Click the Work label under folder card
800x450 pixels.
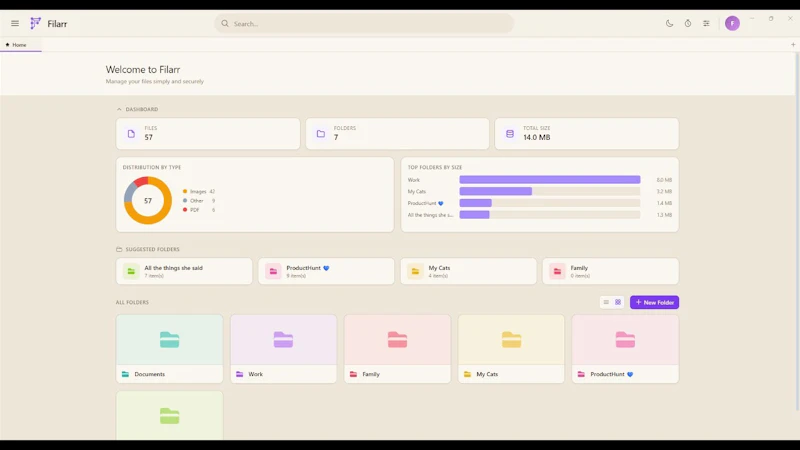pyautogui.click(x=256, y=374)
